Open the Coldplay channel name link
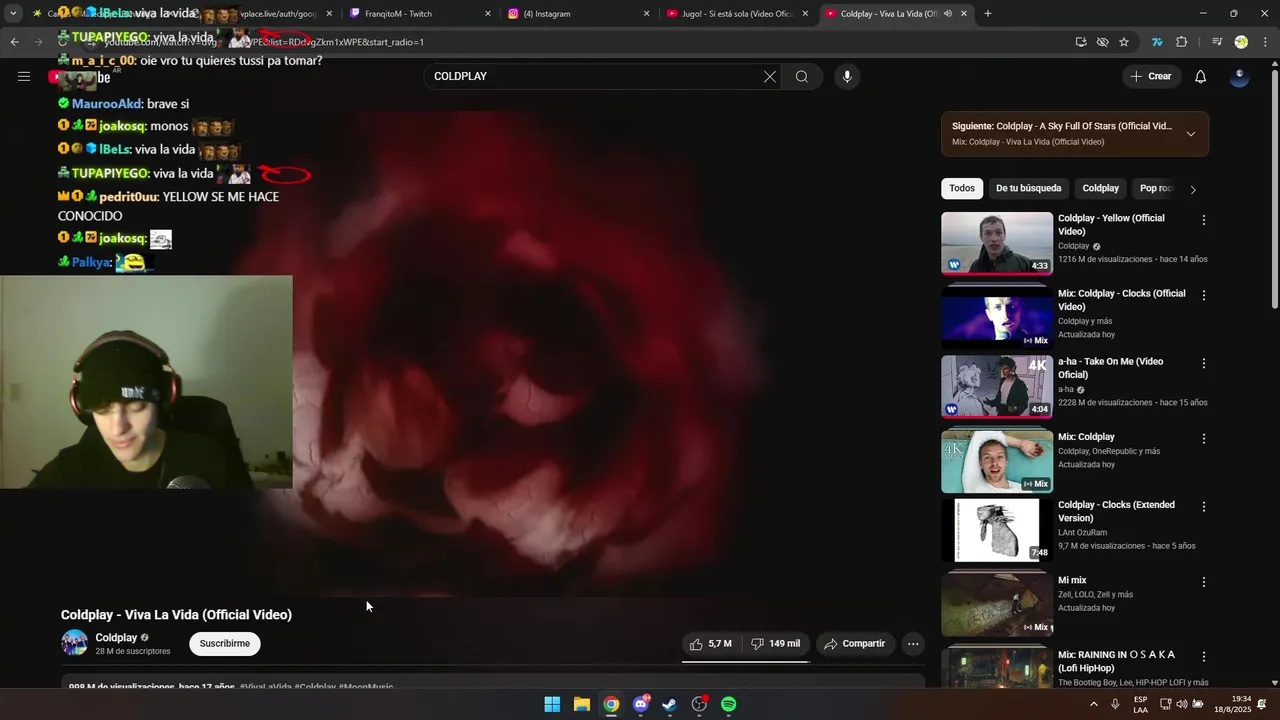 click(116, 638)
